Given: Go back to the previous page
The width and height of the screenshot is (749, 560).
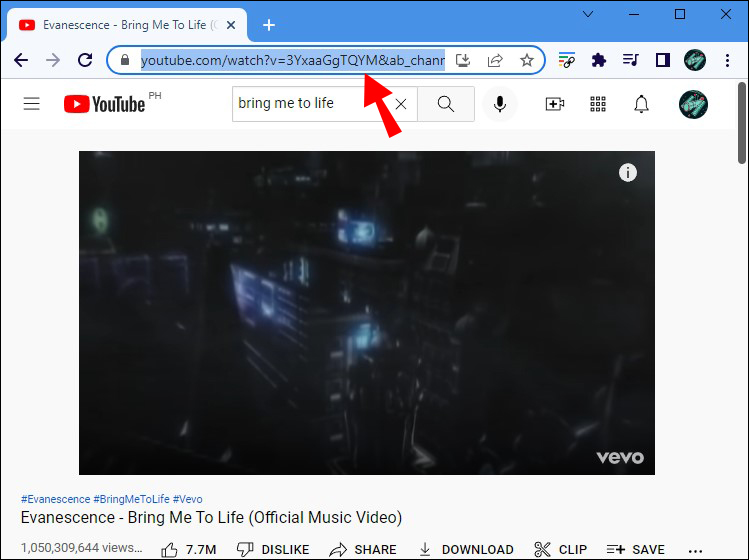Looking at the screenshot, I should coord(21,60).
